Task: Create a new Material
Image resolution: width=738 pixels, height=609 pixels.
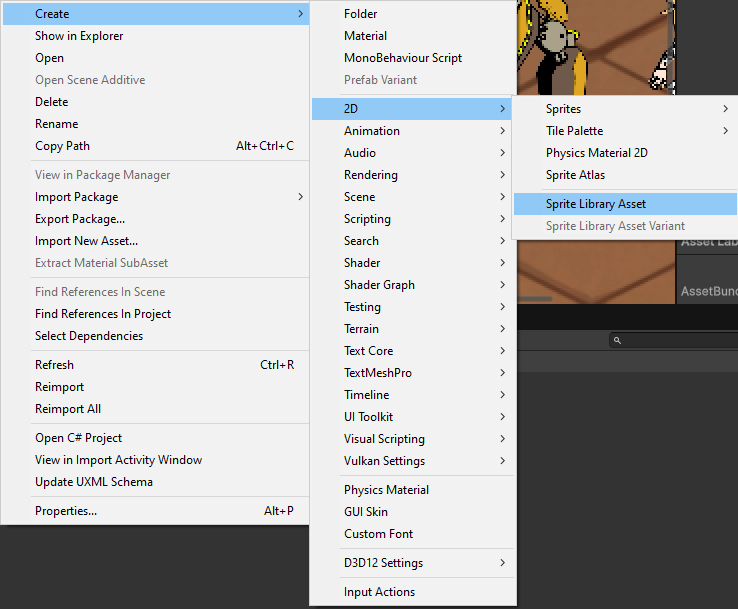Action: [x=365, y=36]
